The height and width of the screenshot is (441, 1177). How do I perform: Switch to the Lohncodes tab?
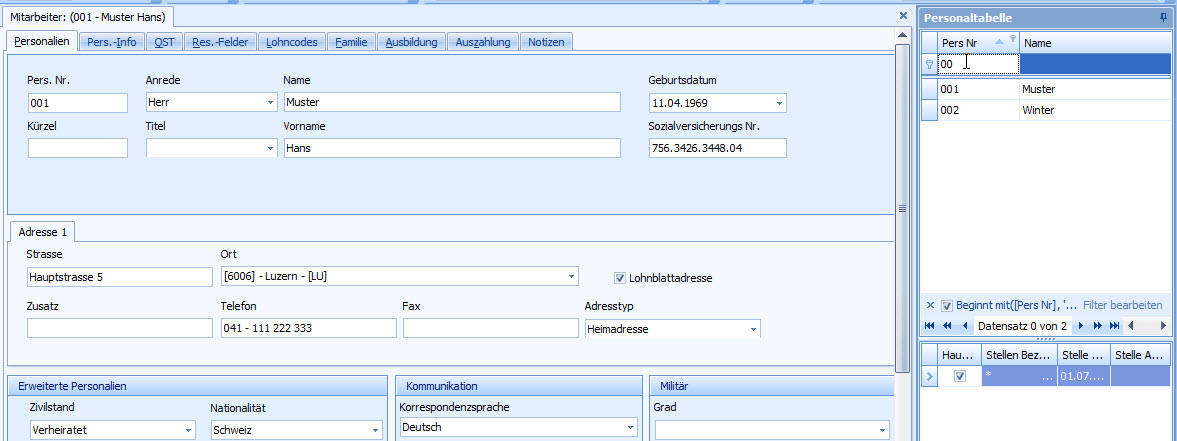290,42
